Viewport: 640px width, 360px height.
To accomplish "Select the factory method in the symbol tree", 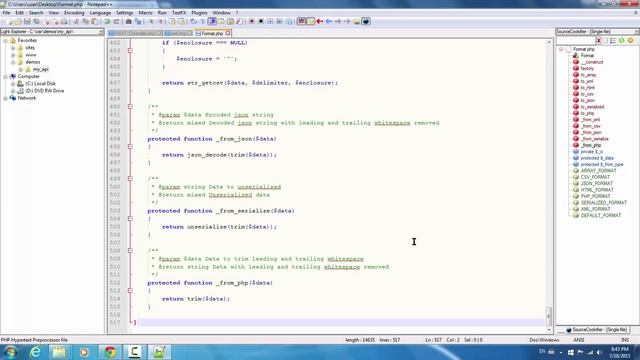I will click(587, 69).
